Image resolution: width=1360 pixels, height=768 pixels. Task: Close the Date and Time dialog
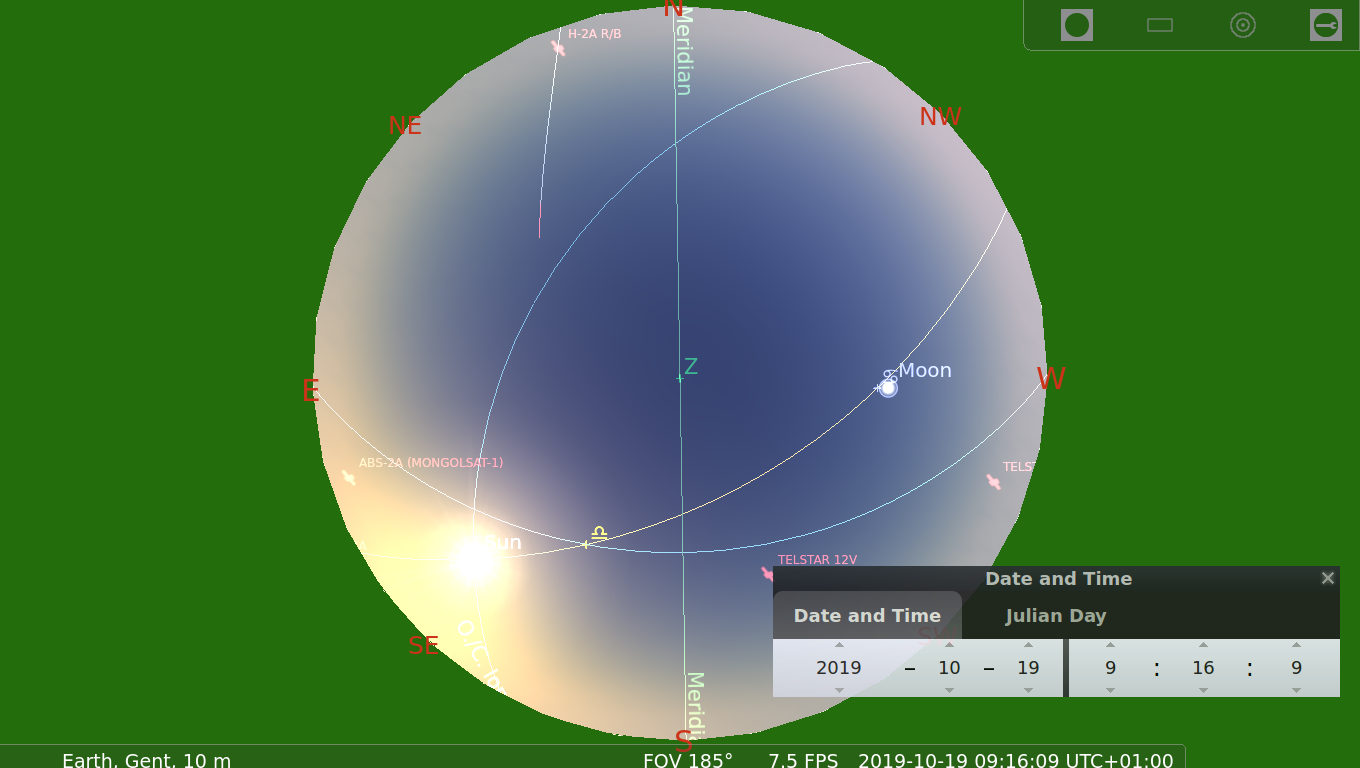point(1327,578)
